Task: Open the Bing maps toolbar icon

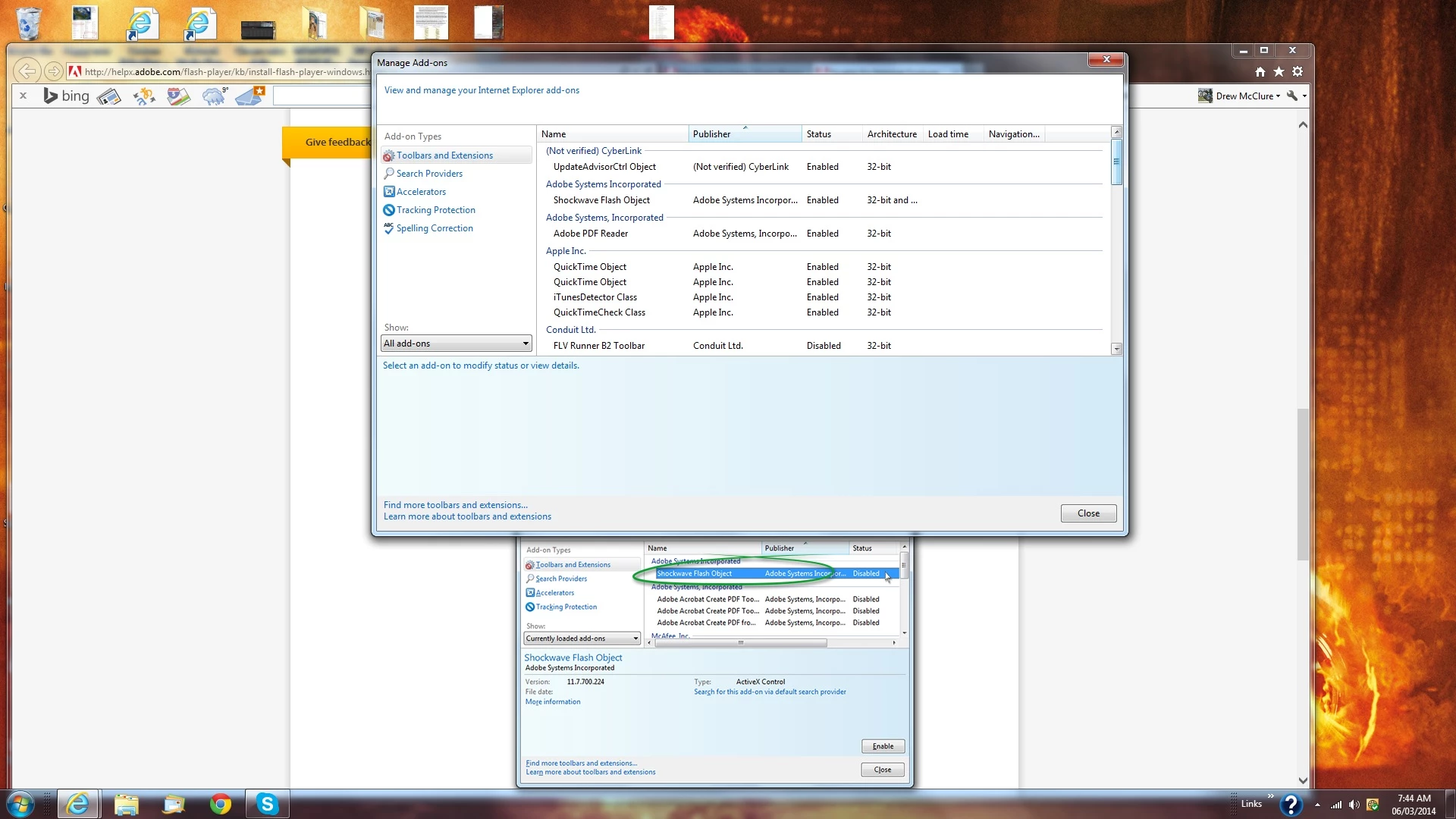Action: [x=178, y=96]
